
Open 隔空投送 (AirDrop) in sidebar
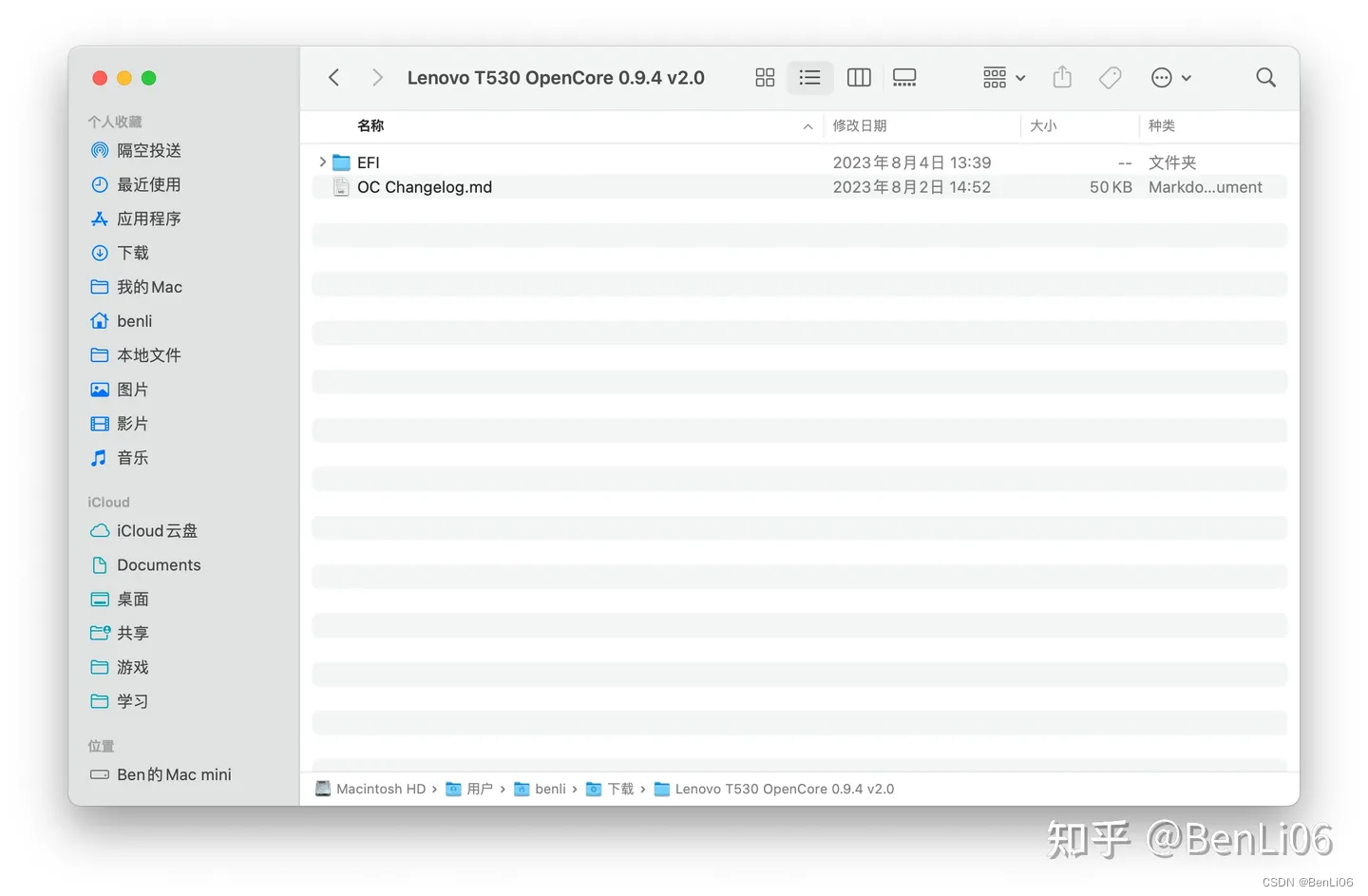[135, 150]
